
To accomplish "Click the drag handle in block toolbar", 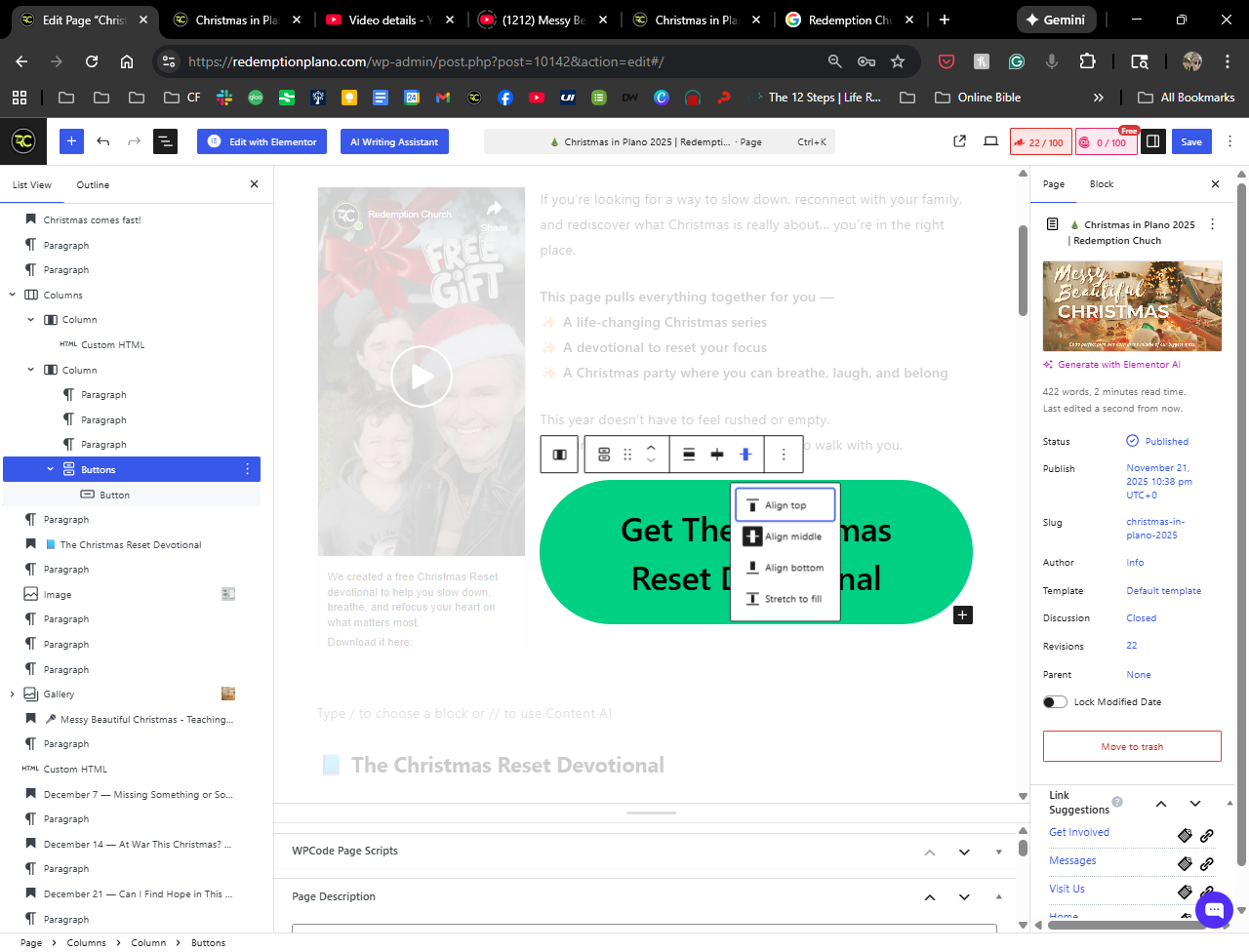I will tap(627, 455).
